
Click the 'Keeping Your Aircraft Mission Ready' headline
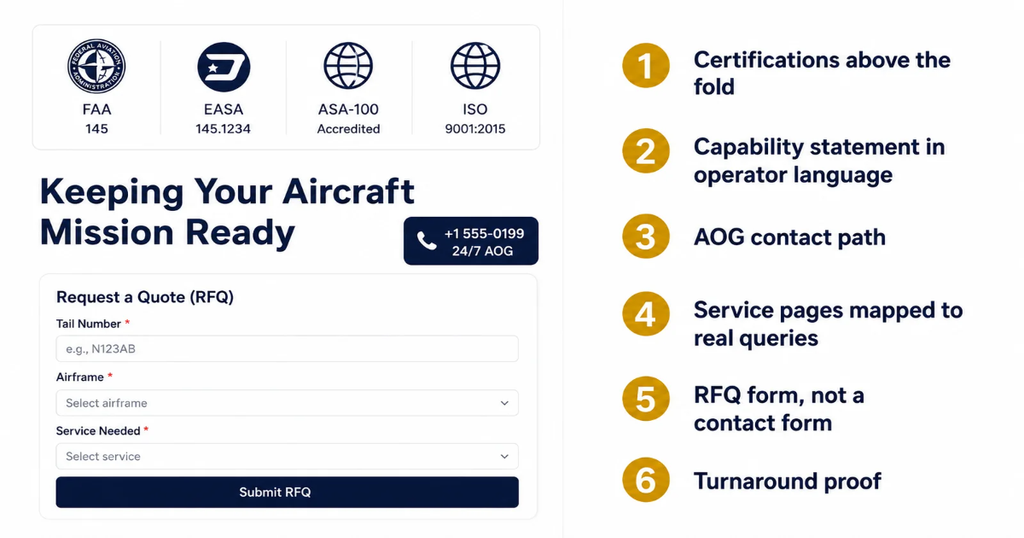coord(227,212)
